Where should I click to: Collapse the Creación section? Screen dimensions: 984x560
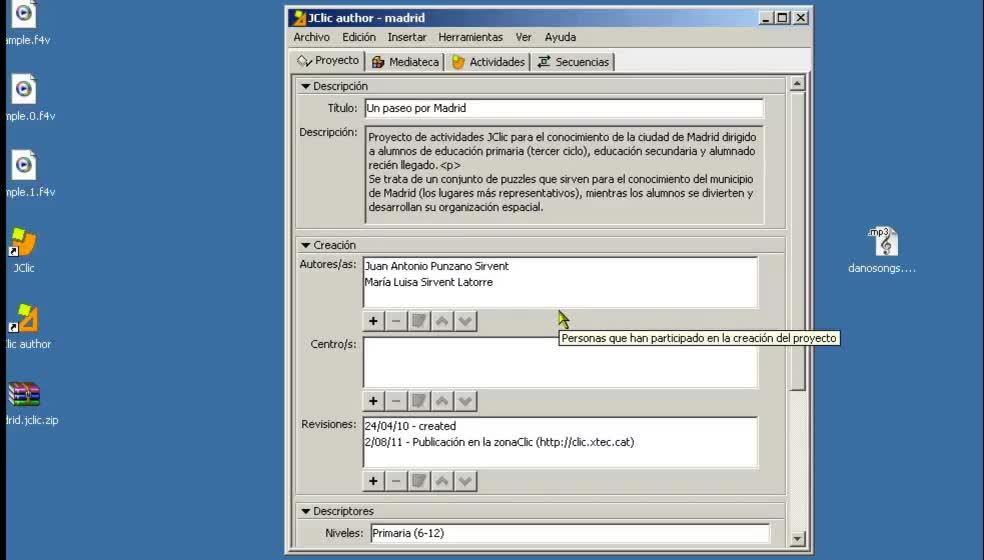pos(306,245)
